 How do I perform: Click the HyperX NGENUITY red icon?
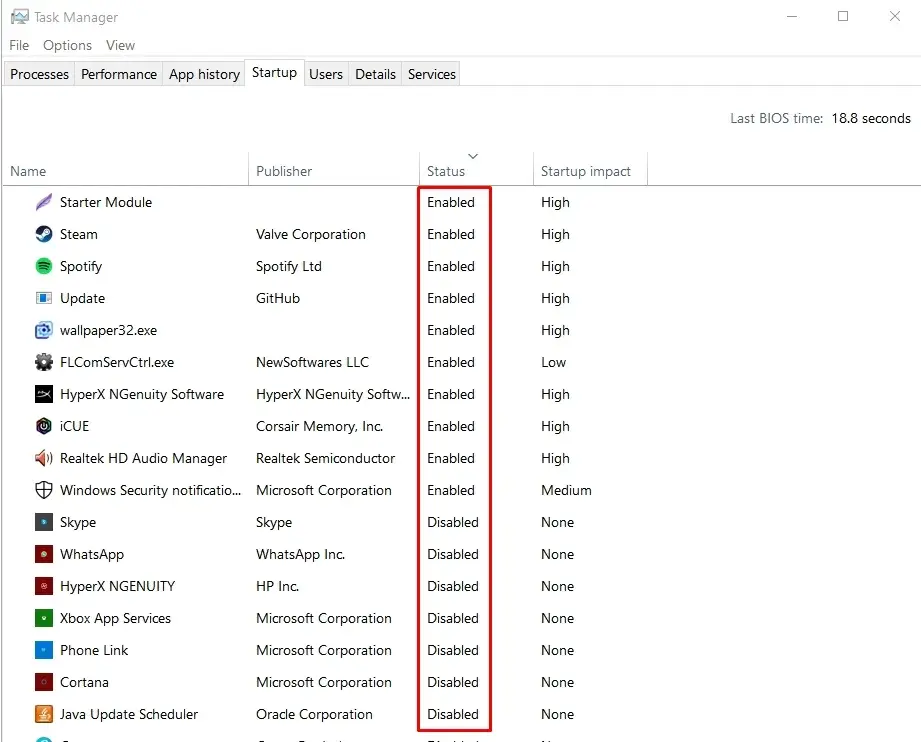(43, 586)
